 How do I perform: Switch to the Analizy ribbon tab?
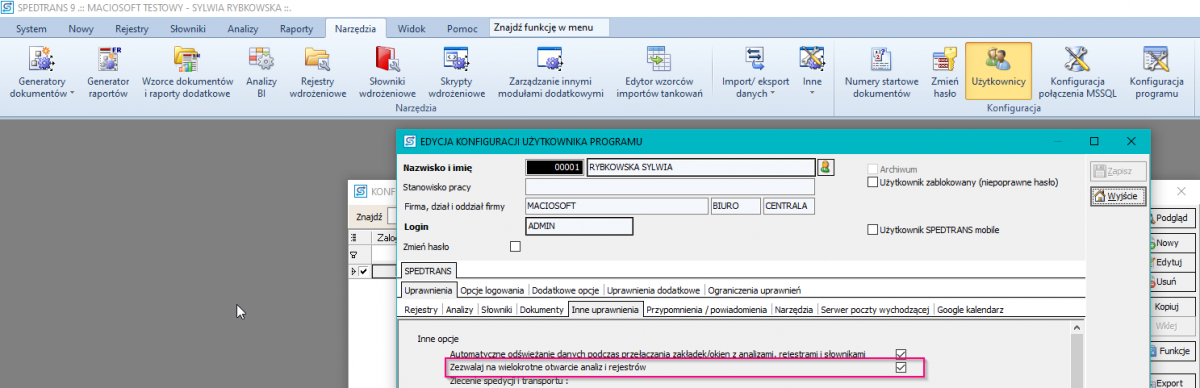point(243,29)
